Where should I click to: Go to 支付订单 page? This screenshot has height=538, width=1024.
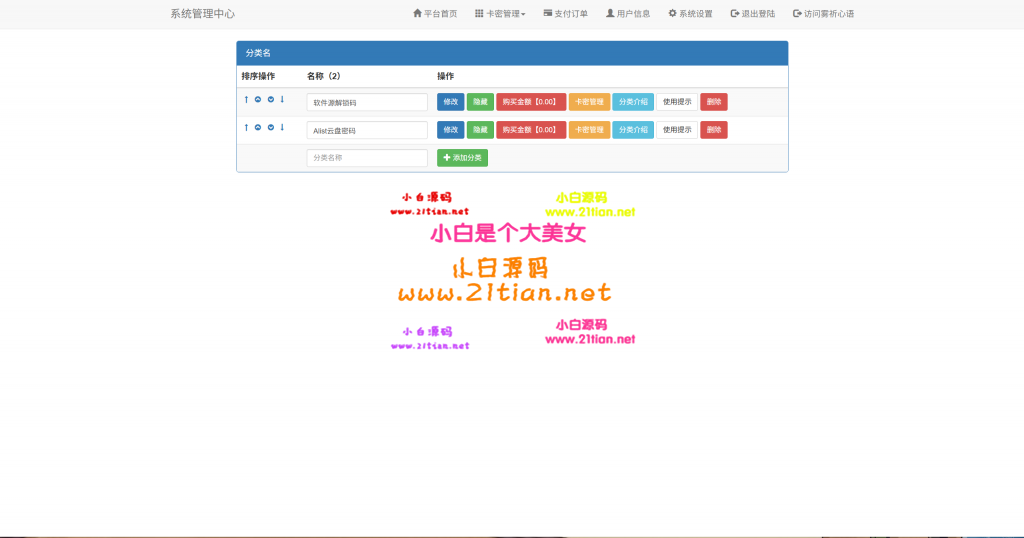(566, 14)
